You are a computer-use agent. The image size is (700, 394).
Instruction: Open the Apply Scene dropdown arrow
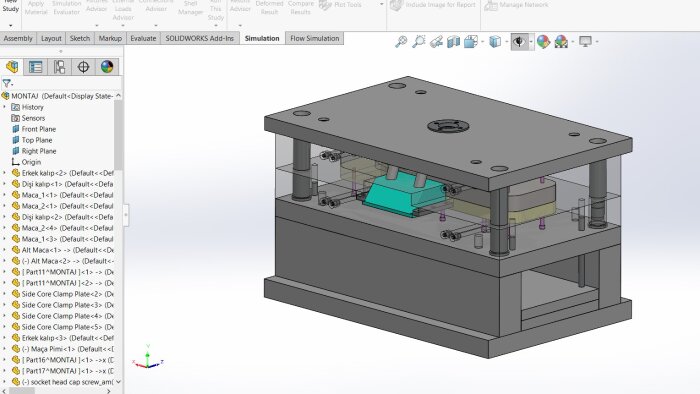pos(573,42)
